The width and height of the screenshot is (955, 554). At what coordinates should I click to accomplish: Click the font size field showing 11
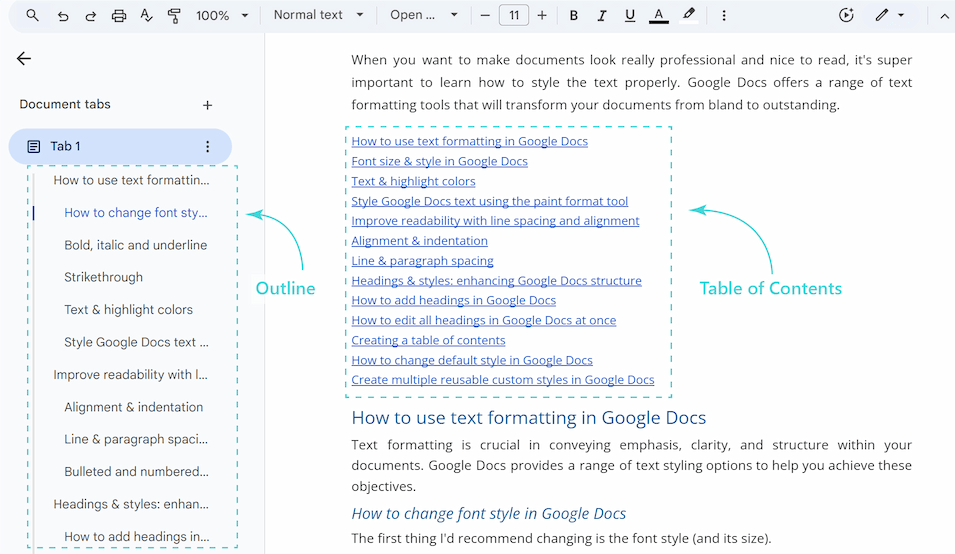click(x=513, y=15)
